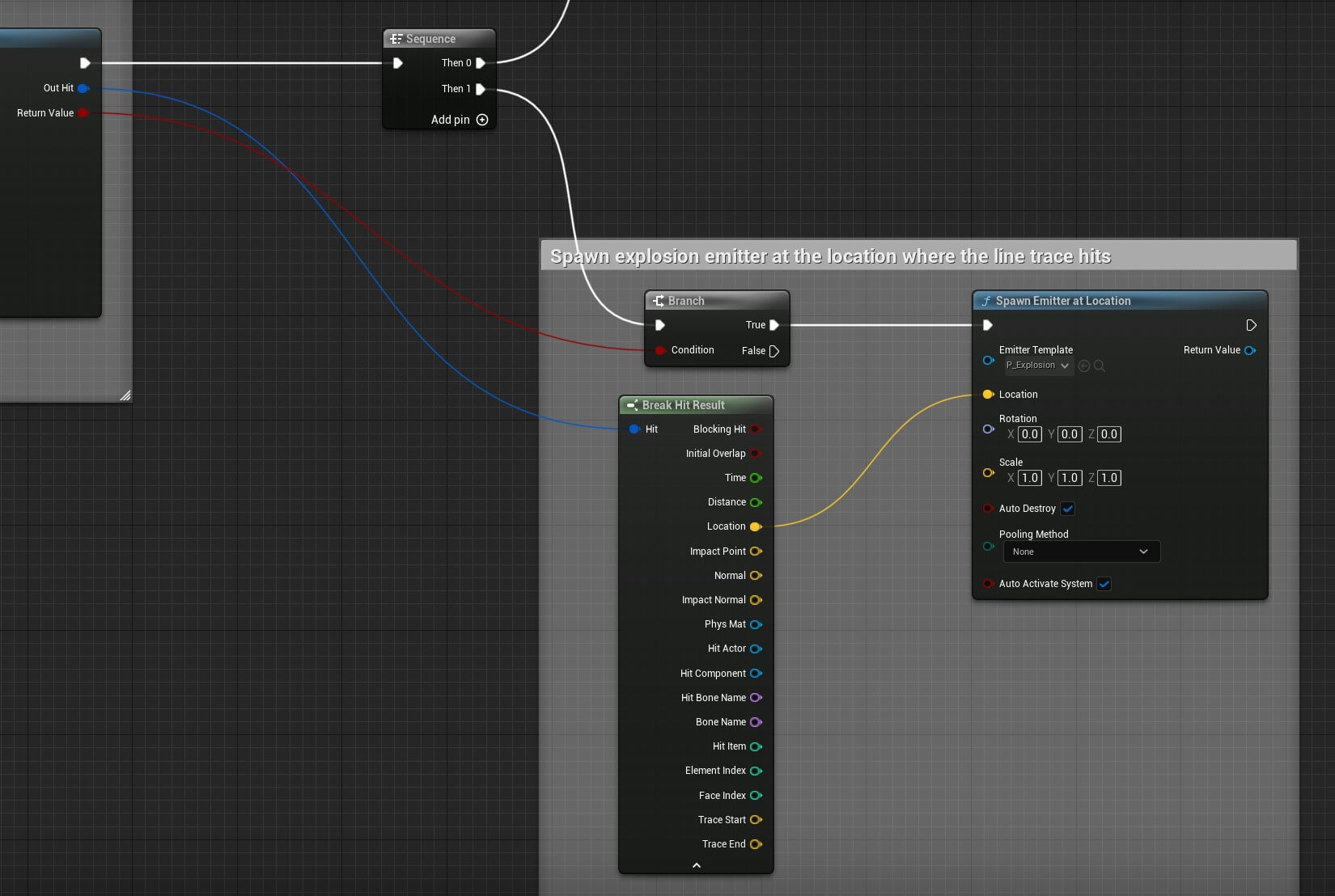
Task: Click the Break Hit Result Location output pin
Action: point(756,526)
